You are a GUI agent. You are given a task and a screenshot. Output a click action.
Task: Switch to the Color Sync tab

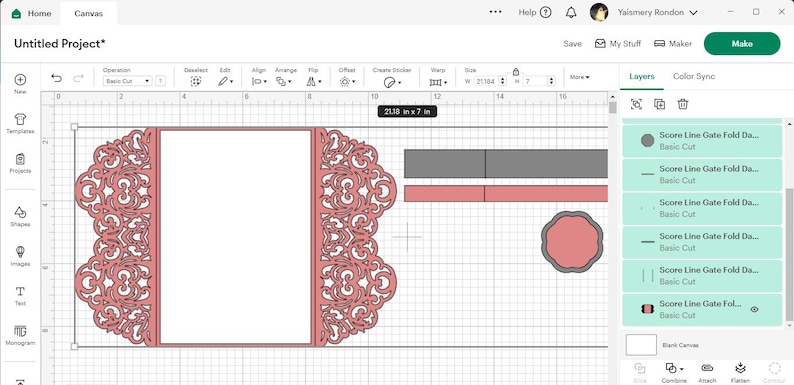[x=694, y=76]
